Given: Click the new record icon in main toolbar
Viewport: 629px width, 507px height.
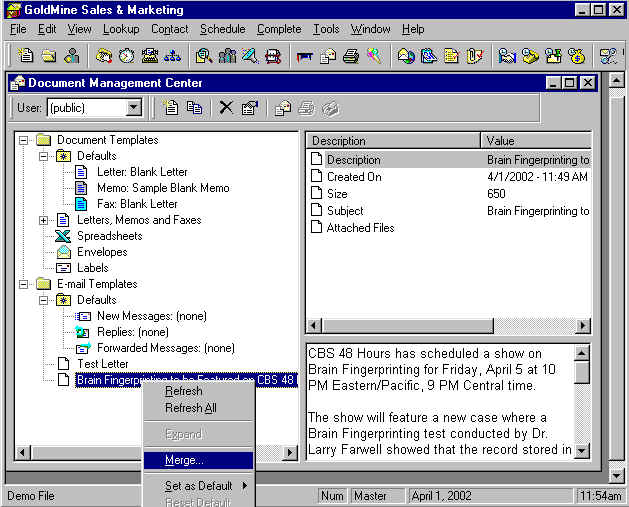Looking at the screenshot, I should tap(26, 56).
